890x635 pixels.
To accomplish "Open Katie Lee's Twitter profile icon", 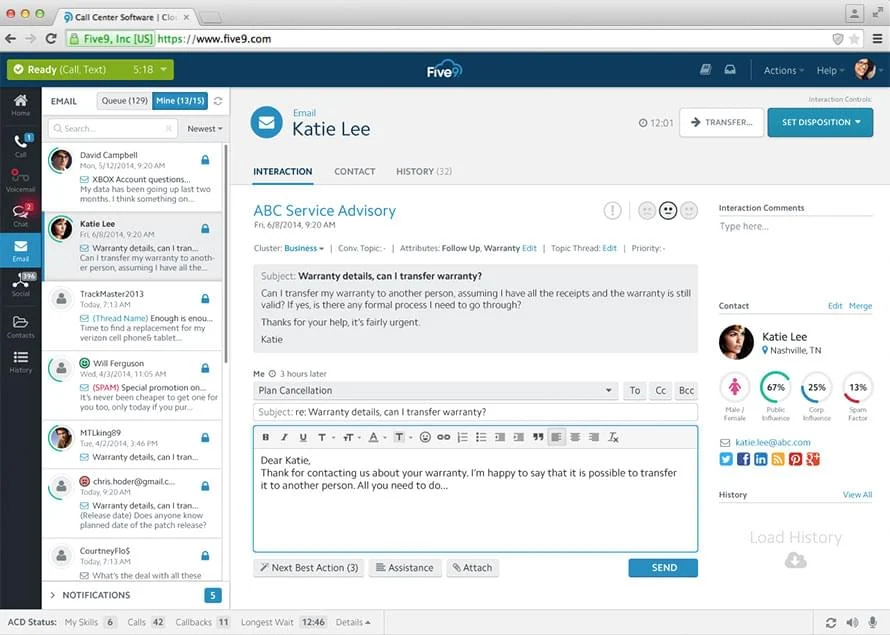I will [726, 459].
